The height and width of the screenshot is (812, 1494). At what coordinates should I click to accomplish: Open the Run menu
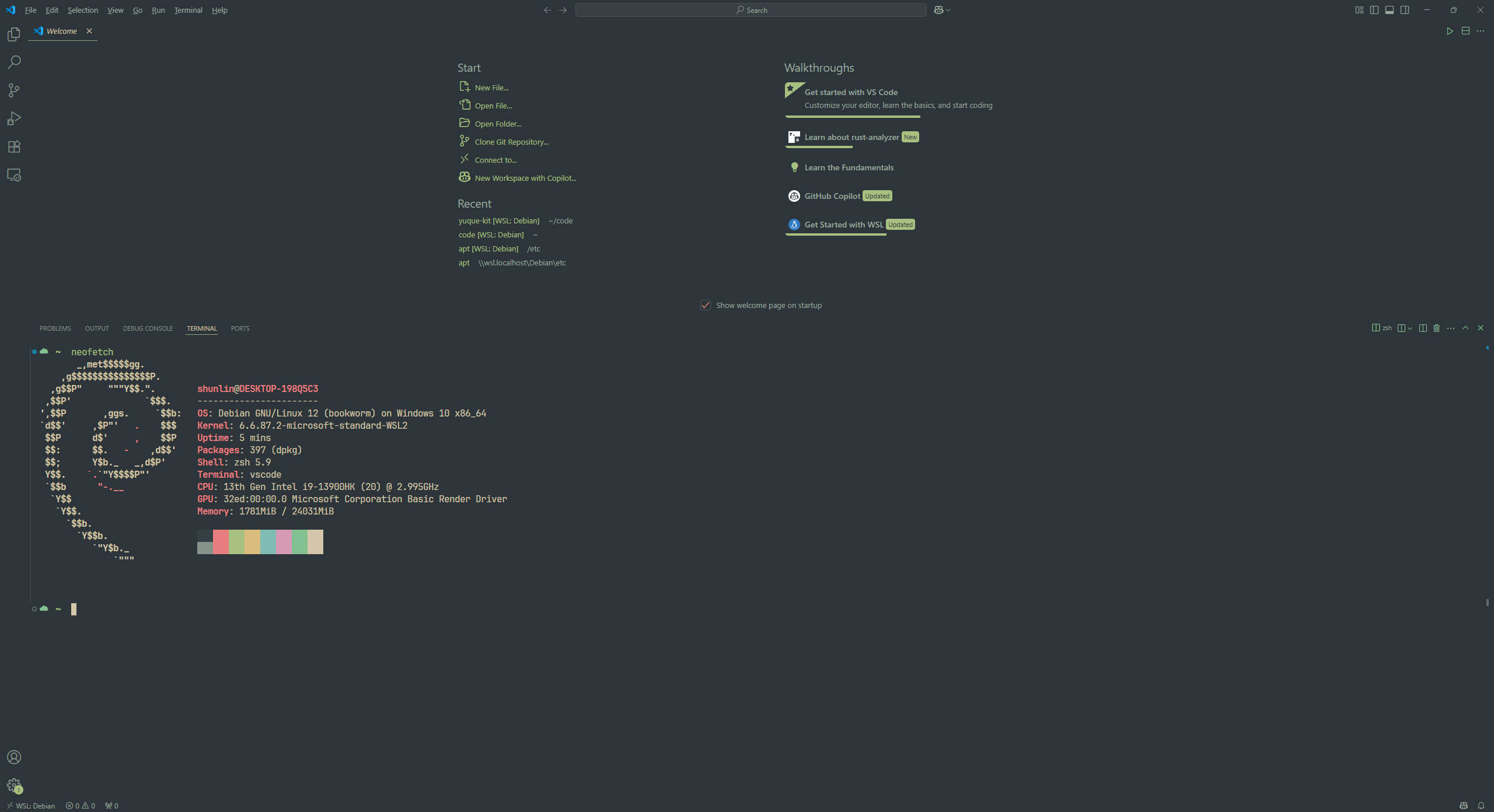click(158, 10)
